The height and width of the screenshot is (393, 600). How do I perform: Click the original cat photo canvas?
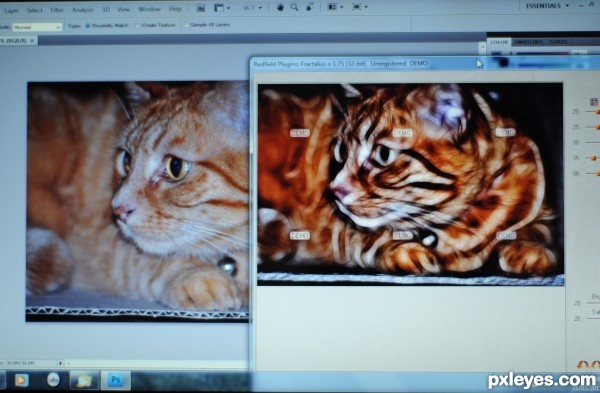coord(137,202)
